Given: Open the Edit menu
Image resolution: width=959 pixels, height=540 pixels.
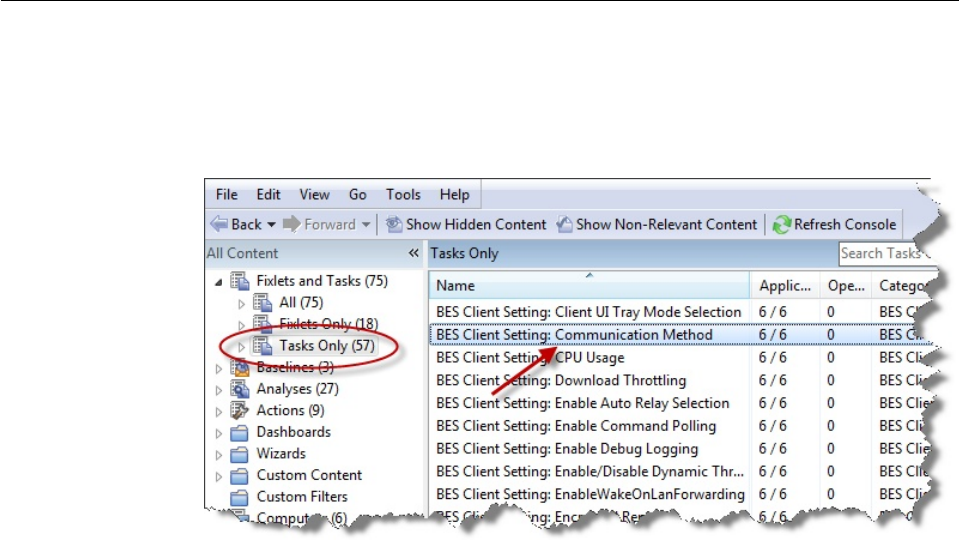Looking at the screenshot, I should point(268,194).
